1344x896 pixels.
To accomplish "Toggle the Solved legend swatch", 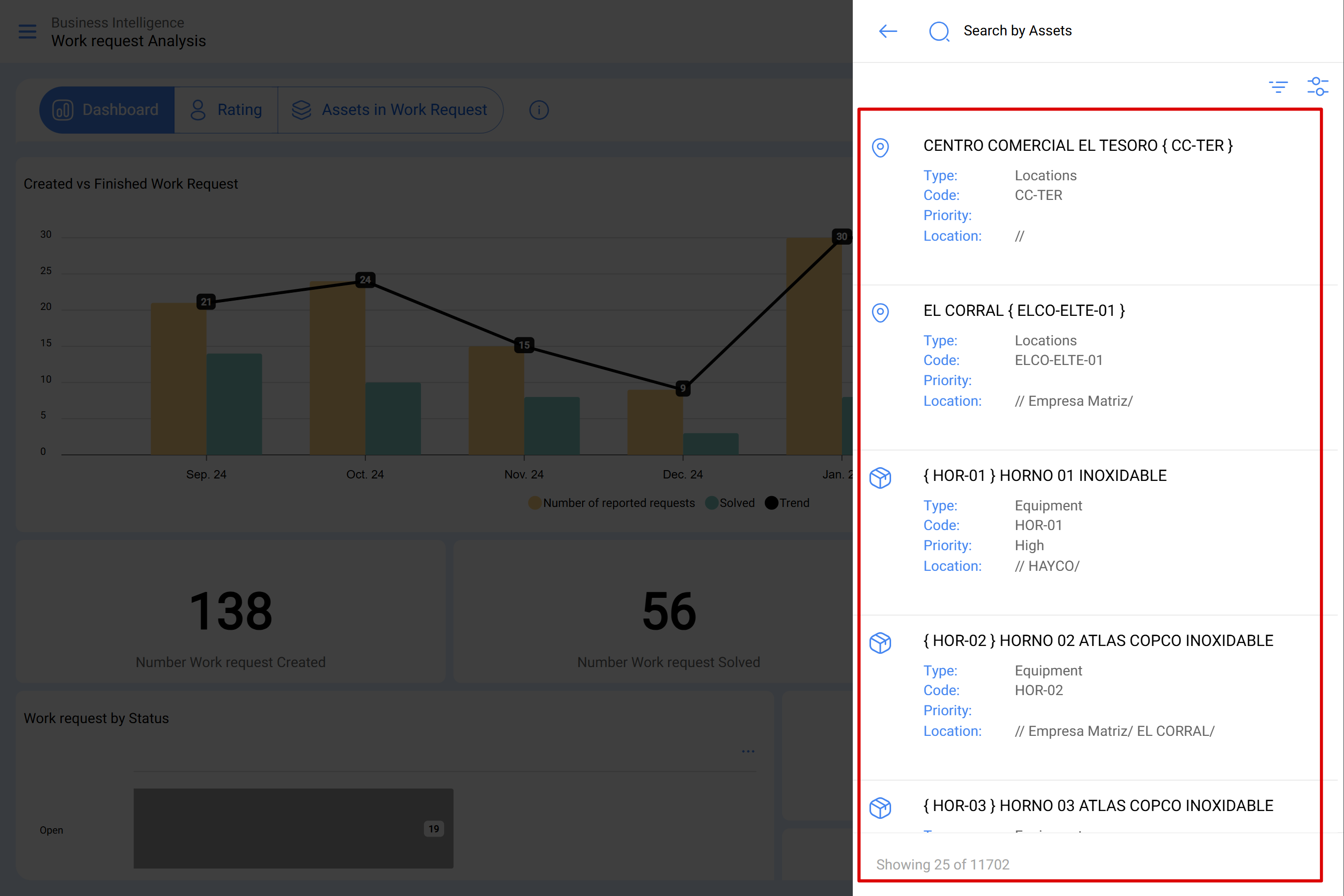I will pos(711,503).
